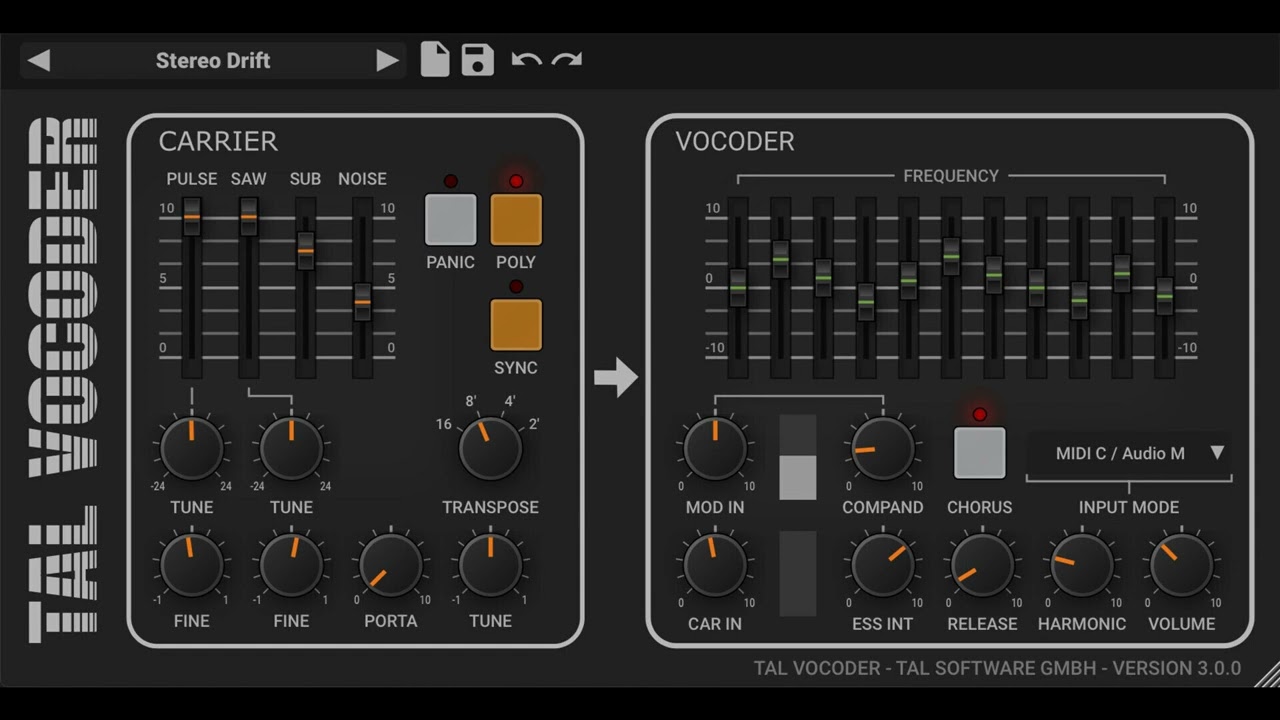Image resolution: width=1280 pixels, height=720 pixels.
Task: Click the PORTA knob
Action: (x=390, y=565)
